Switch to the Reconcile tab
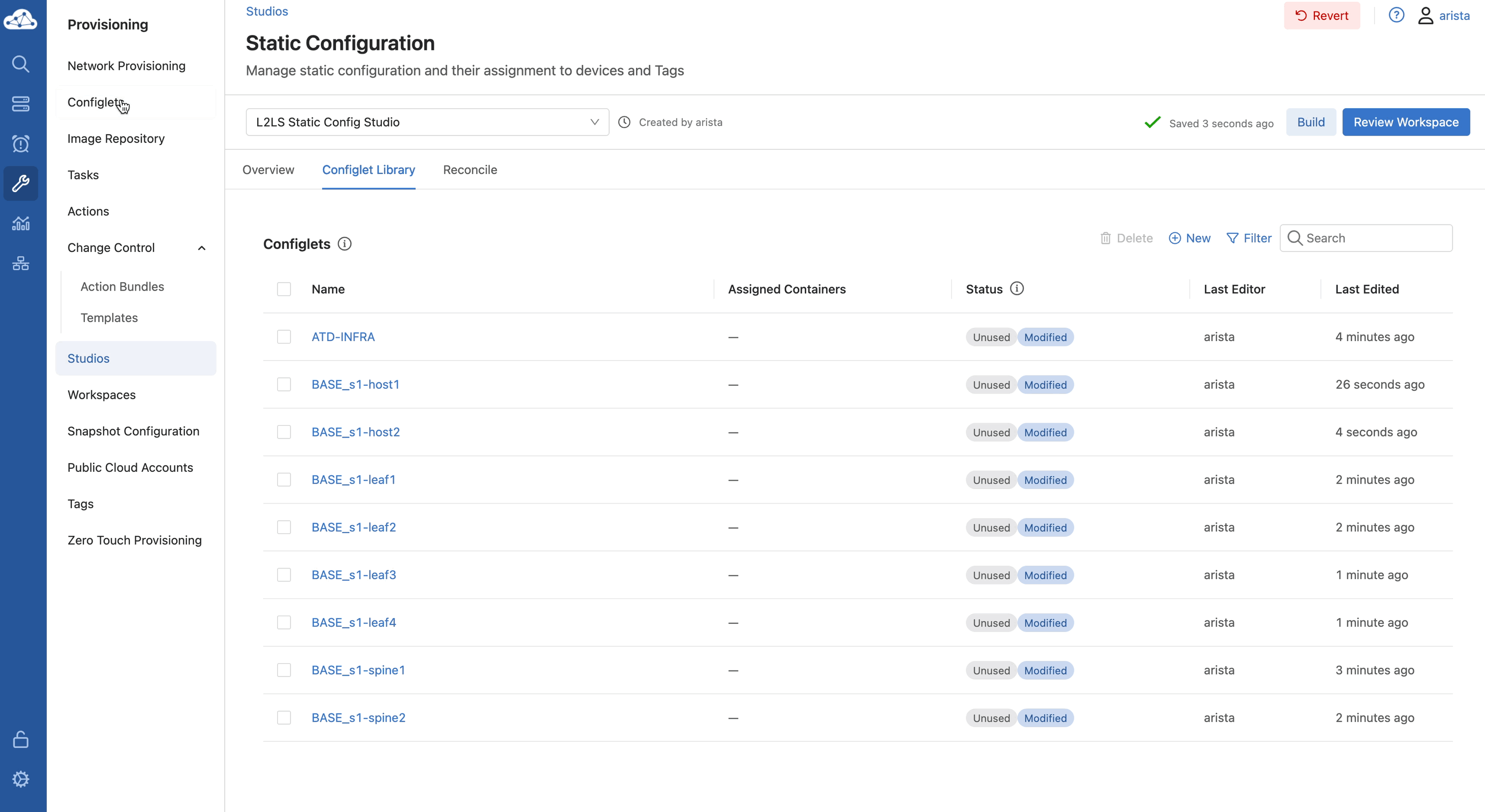This screenshot has height=812, width=1485. click(x=470, y=170)
